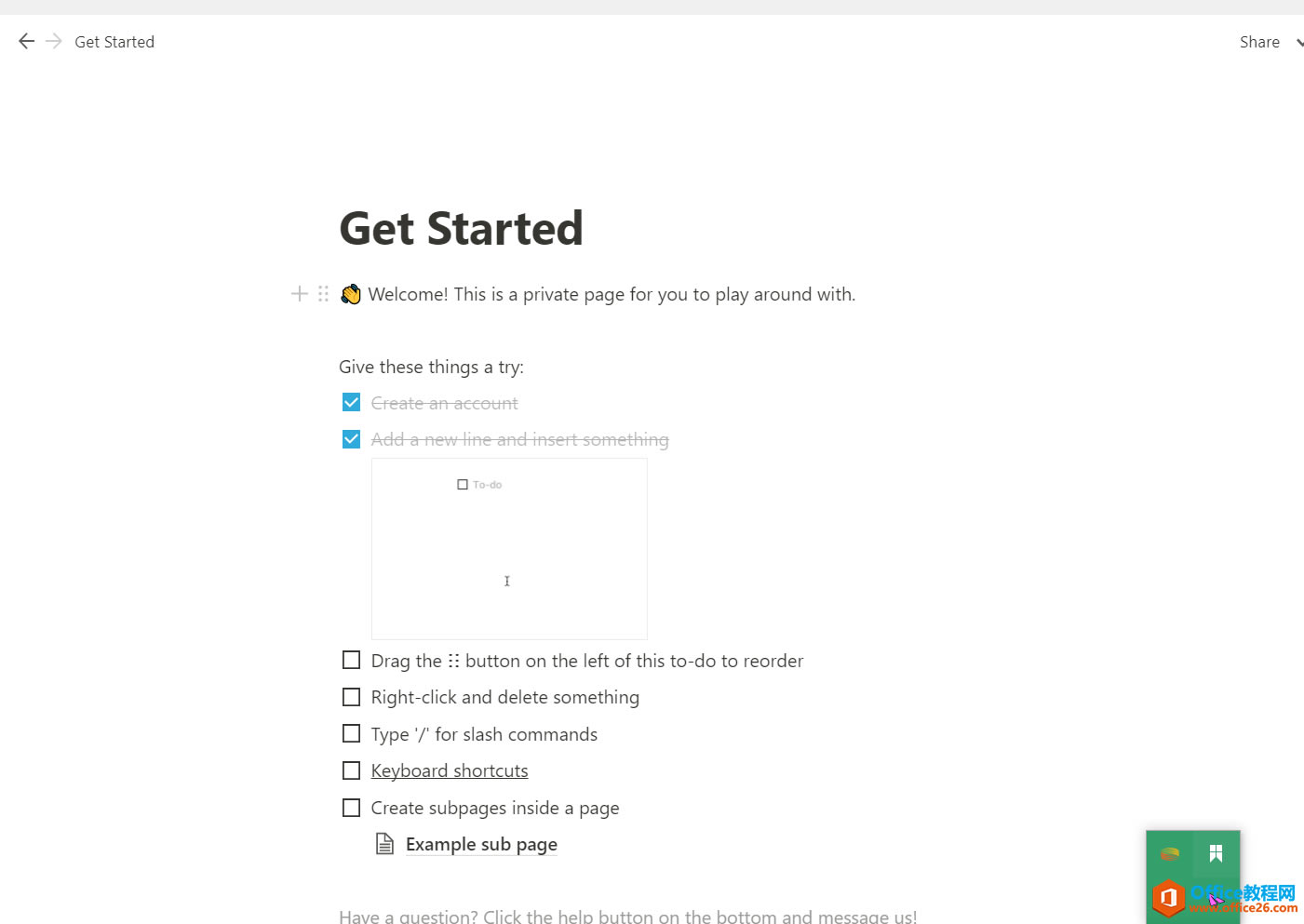Click the white bookmark icon in green panel
The image size is (1304, 924).
[x=1216, y=853]
